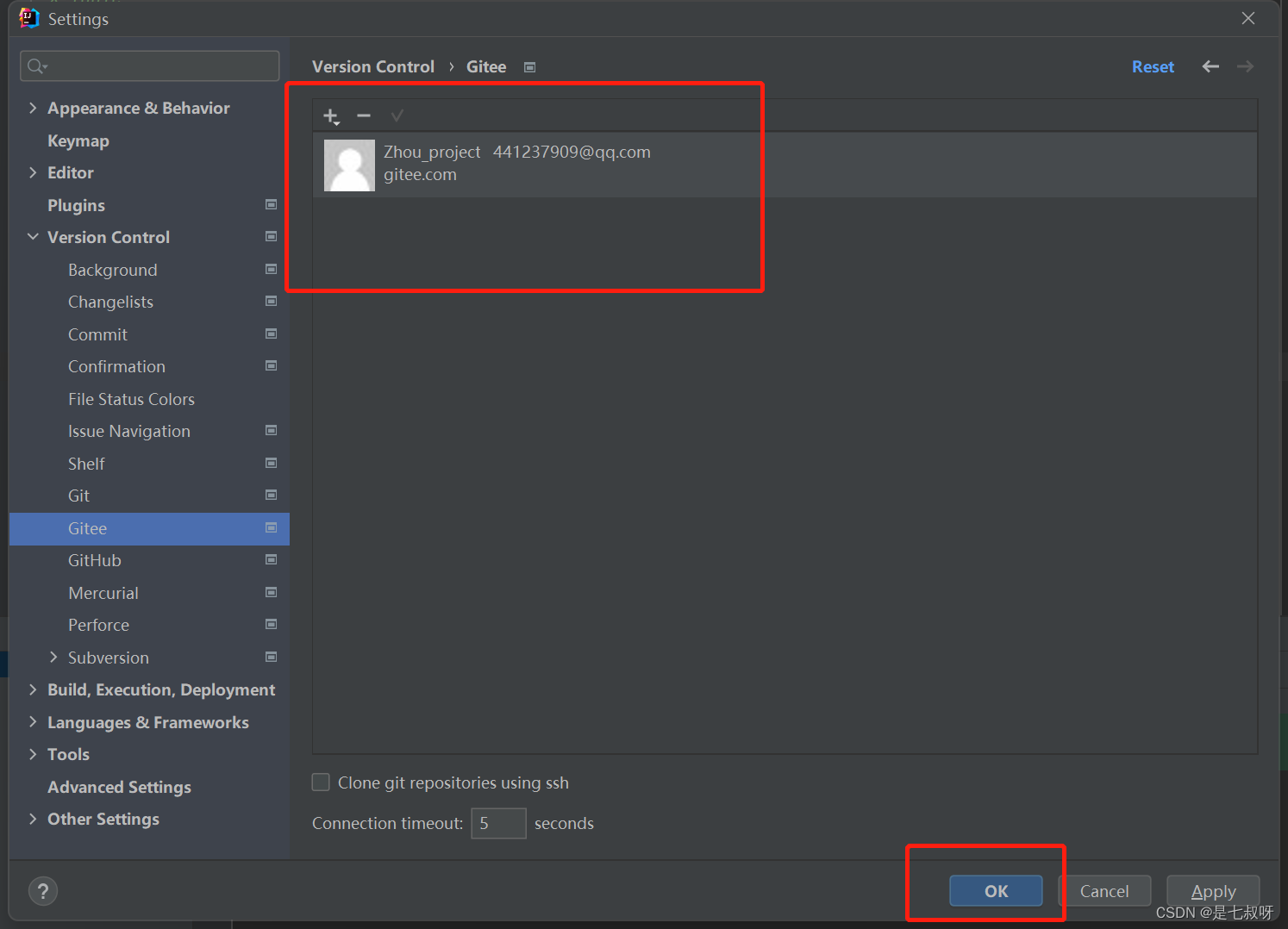Expand Appearance & Behavior section

point(33,108)
